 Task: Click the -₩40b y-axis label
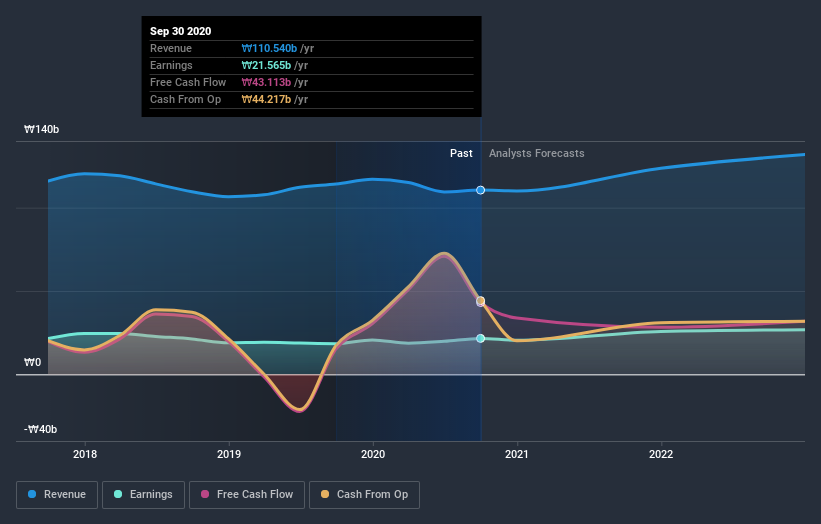[x=40, y=429]
